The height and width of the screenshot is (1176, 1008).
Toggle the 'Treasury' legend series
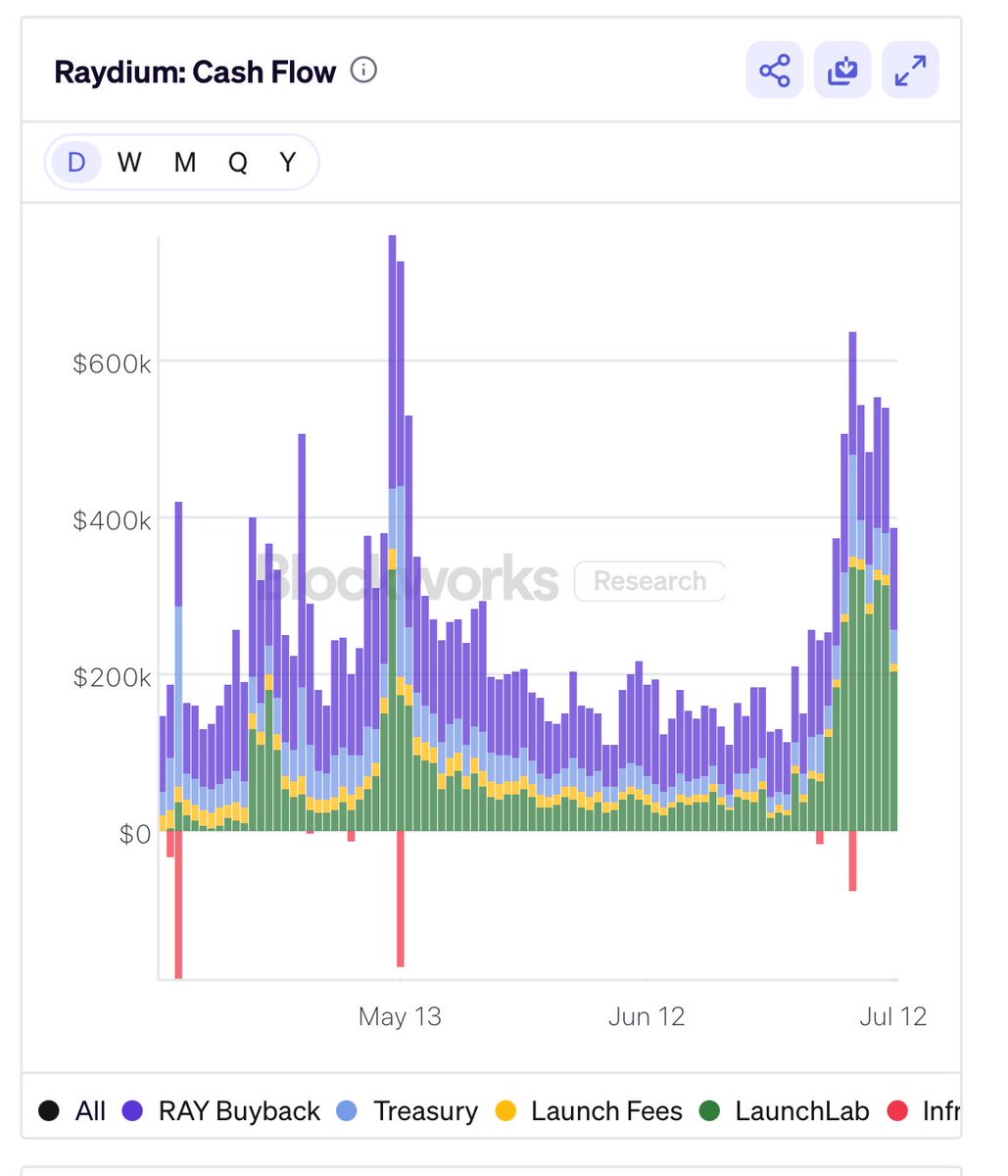407,1111
